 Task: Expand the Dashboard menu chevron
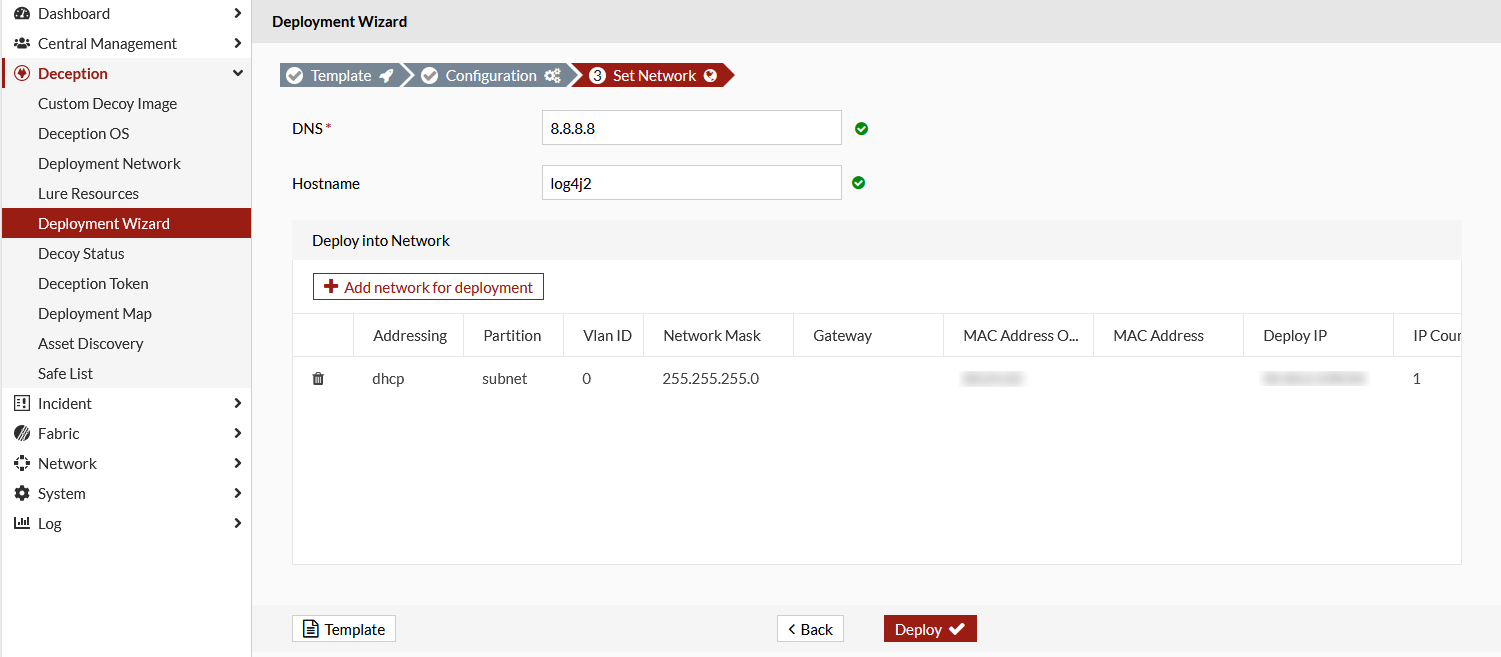point(237,14)
